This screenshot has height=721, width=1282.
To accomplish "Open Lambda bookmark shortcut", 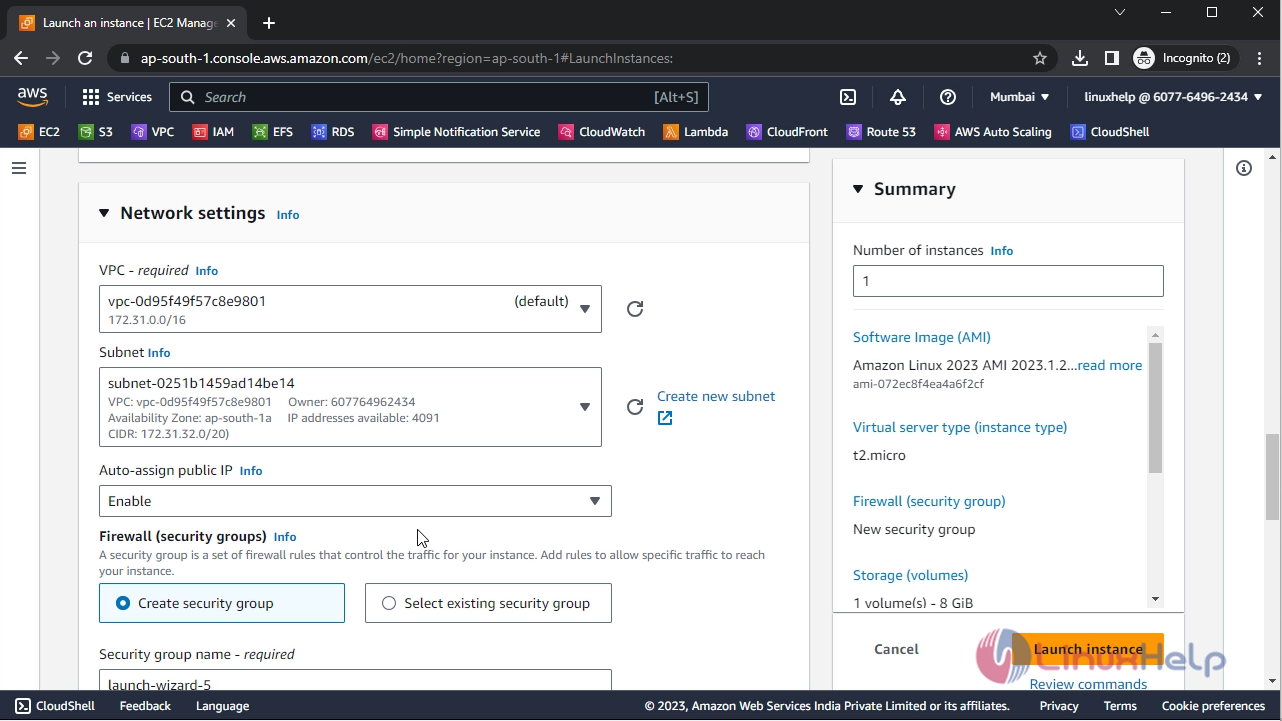I will (695, 132).
